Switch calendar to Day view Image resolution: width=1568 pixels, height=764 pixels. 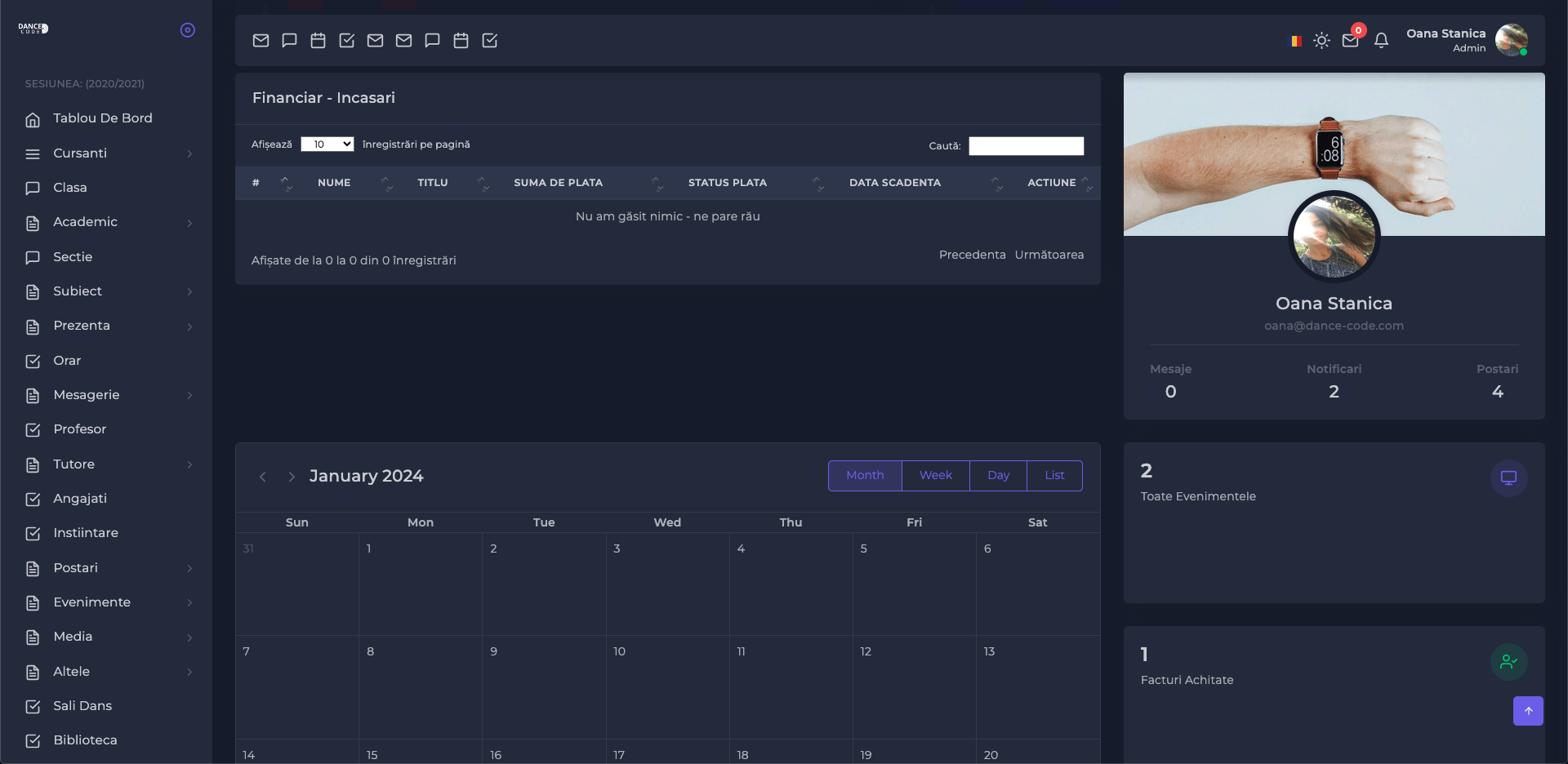pyautogui.click(x=998, y=476)
